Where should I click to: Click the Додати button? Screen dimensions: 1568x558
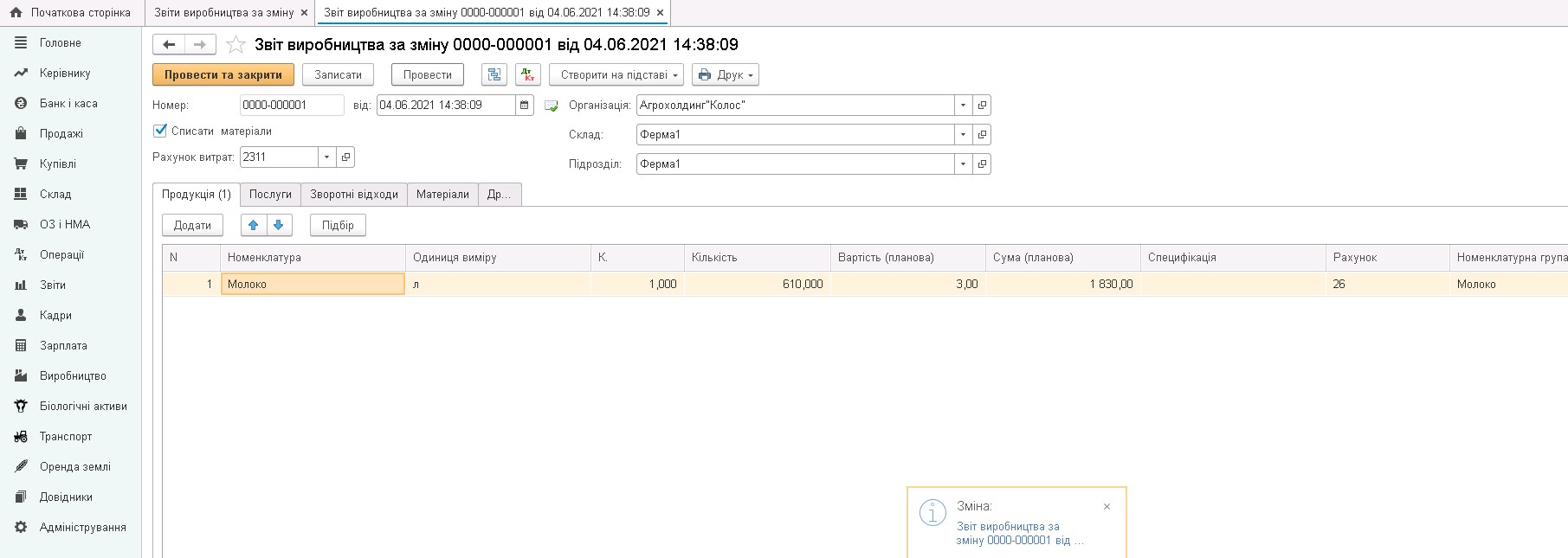(192, 225)
